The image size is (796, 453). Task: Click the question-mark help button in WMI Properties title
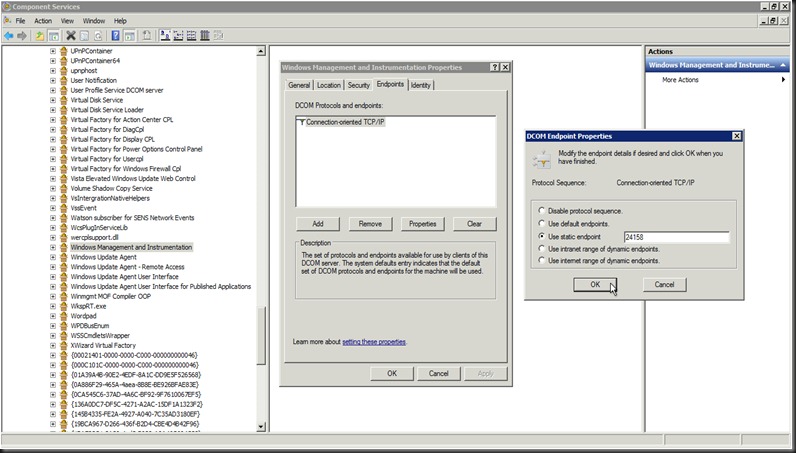tap(495, 68)
